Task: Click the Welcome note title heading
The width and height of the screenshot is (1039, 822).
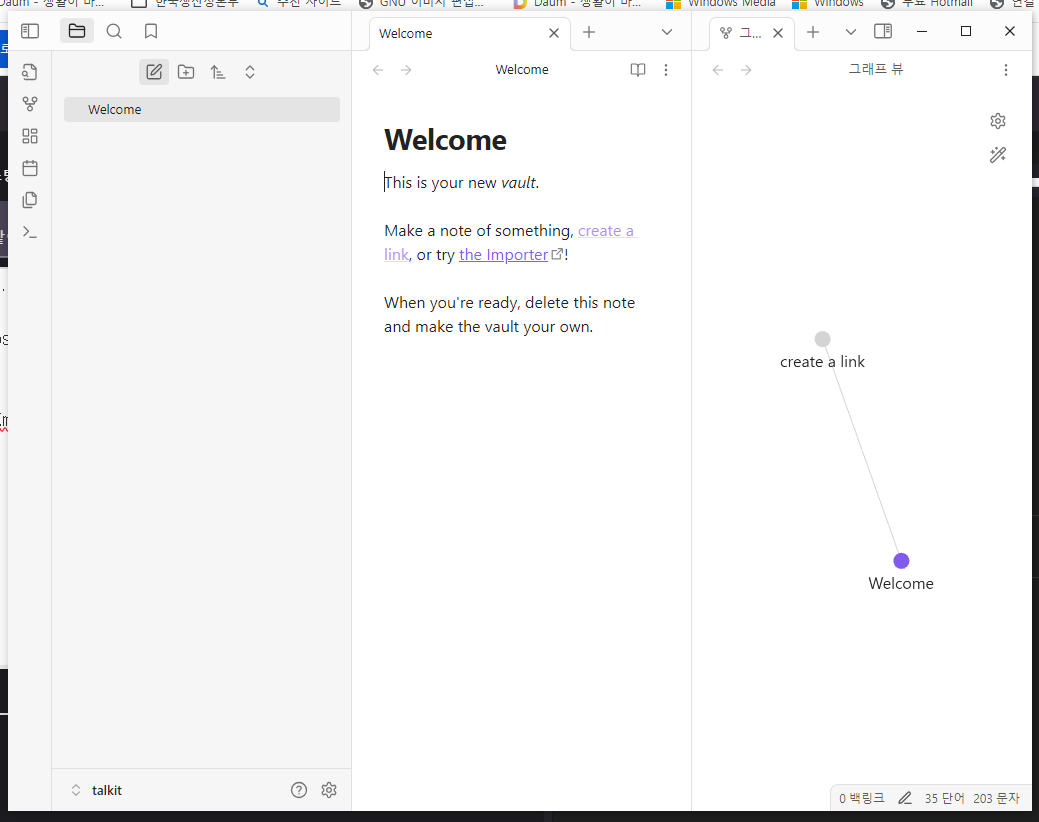Action: (x=445, y=140)
